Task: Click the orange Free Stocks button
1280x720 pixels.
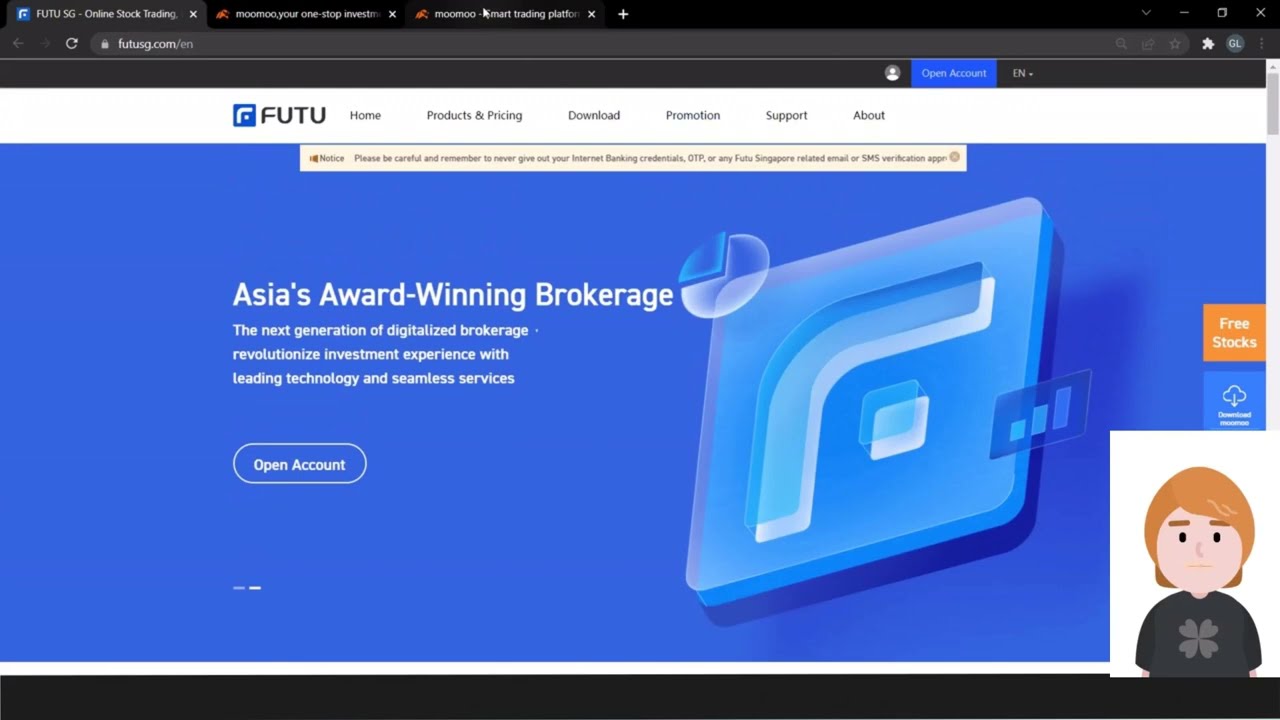Action: click(1234, 333)
